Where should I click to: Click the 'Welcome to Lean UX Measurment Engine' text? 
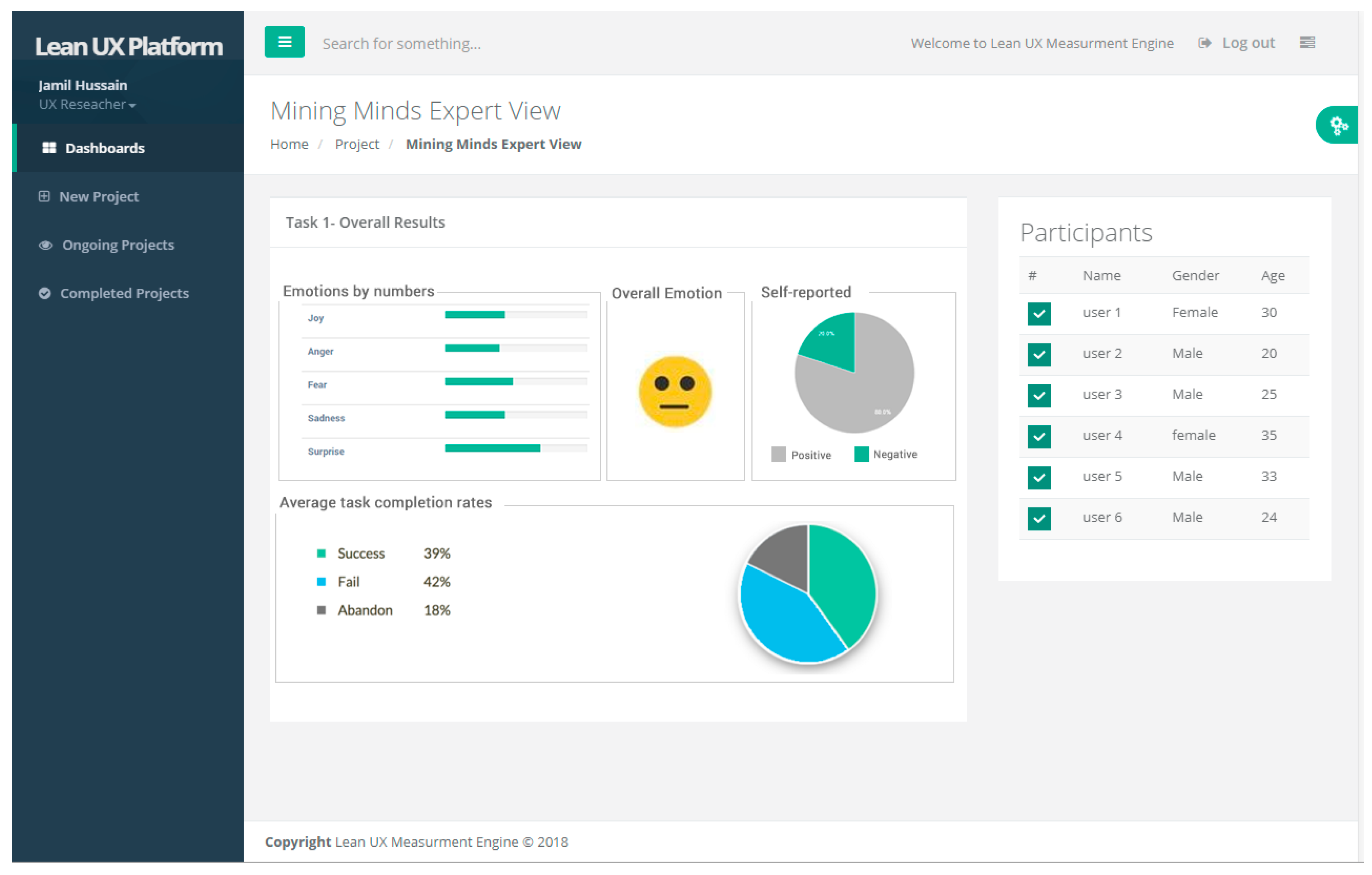coord(1042,44)
